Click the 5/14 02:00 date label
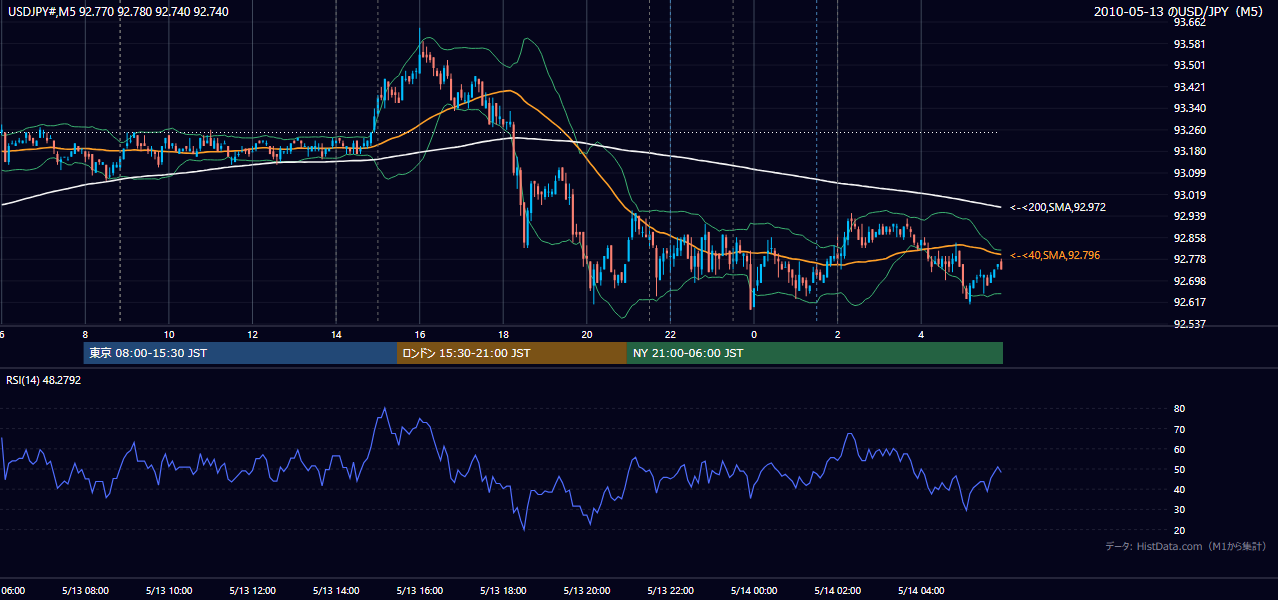This screenshot has height=600, width=1278. click(837, 590)
